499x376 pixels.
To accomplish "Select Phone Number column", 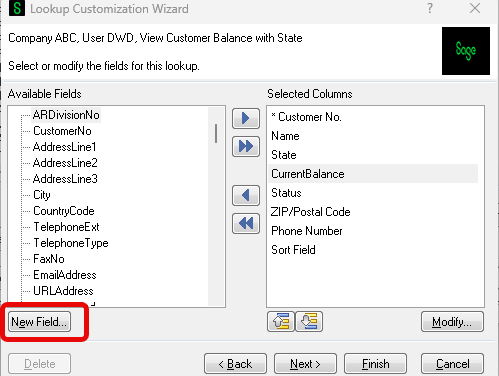I will [x=373, y=231].
